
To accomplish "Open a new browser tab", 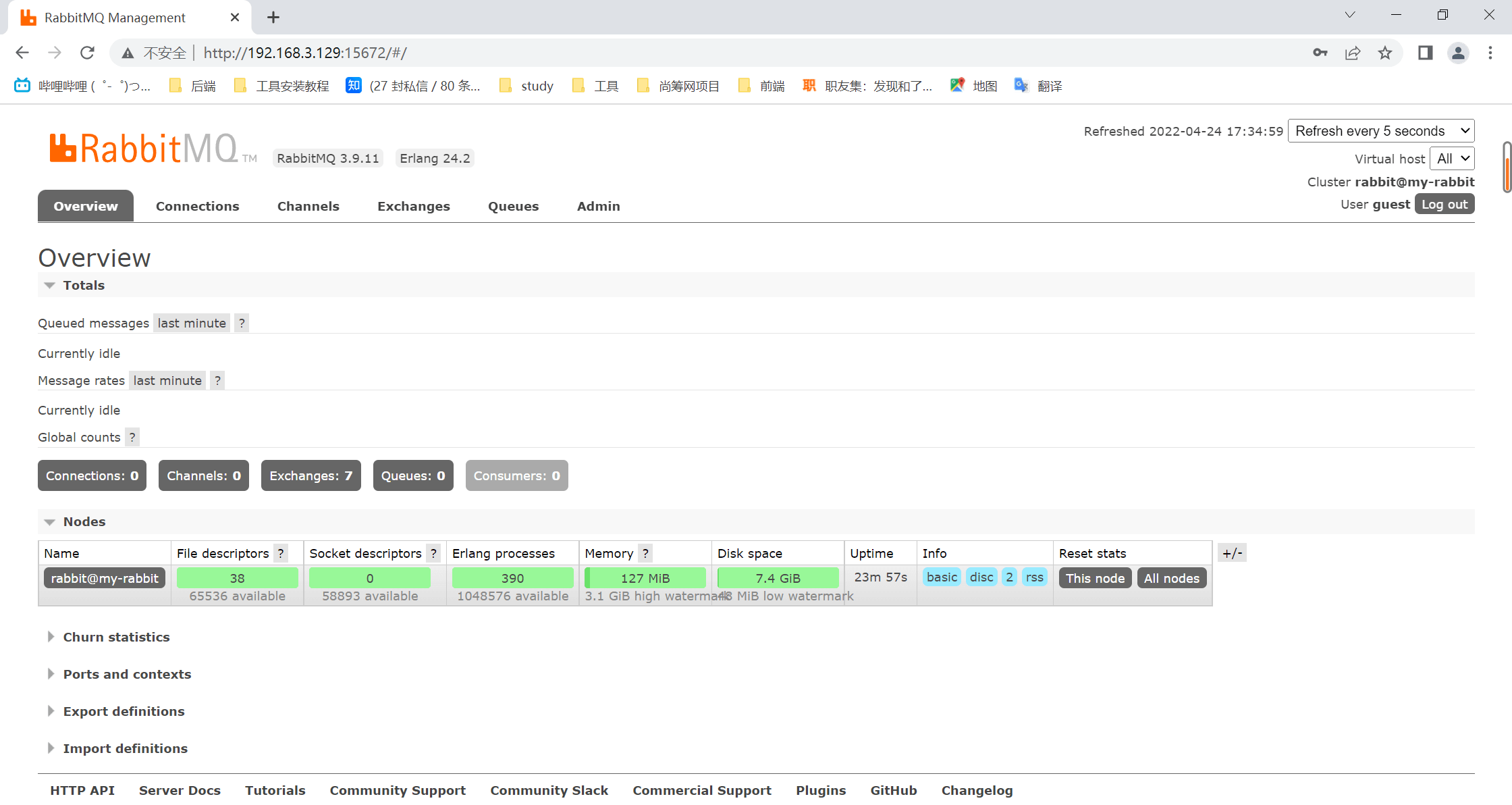I will tap(273, 18).
